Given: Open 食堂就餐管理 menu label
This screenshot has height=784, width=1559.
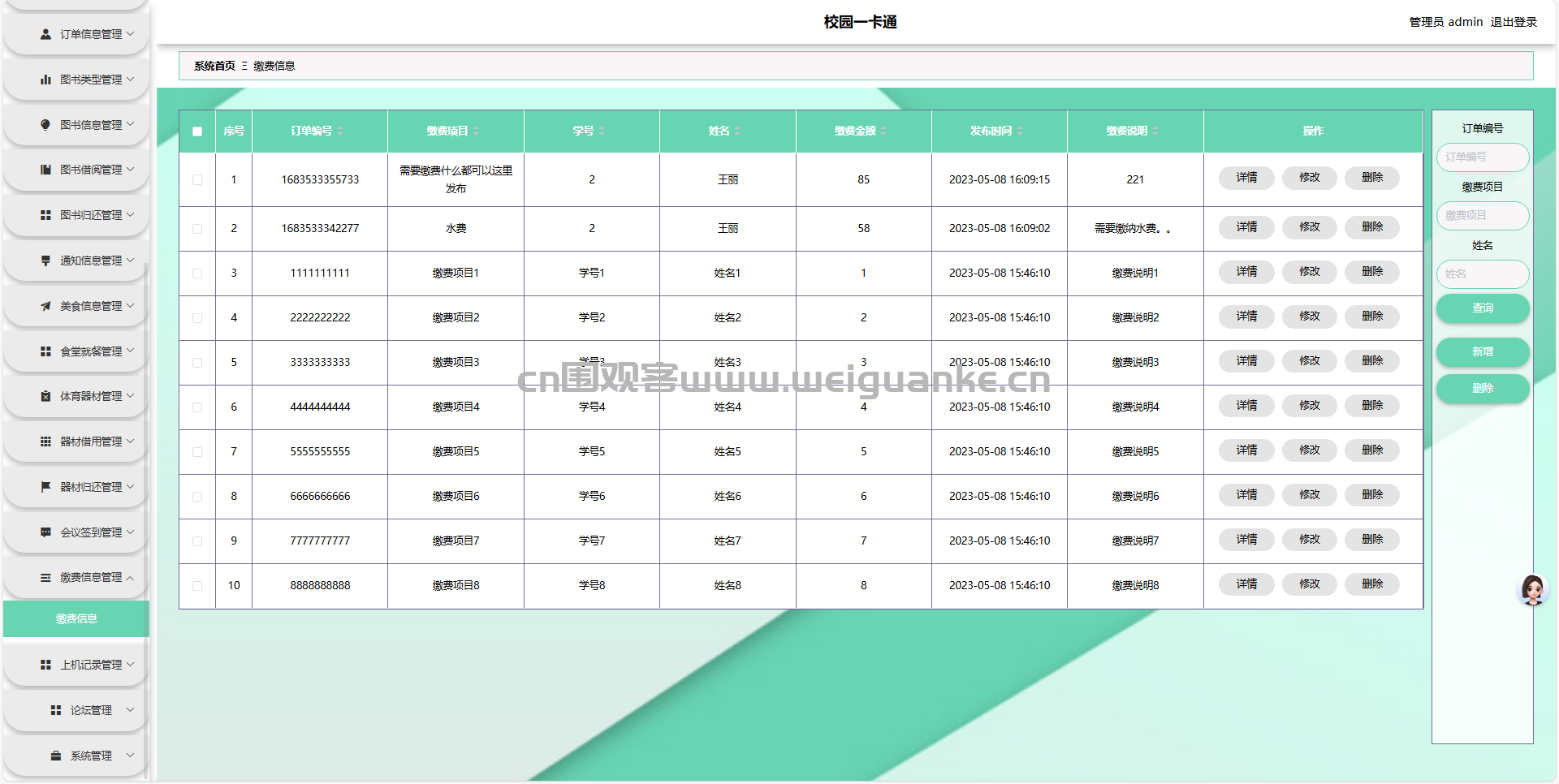Looking at the screenshot, I should pos(91,351).
